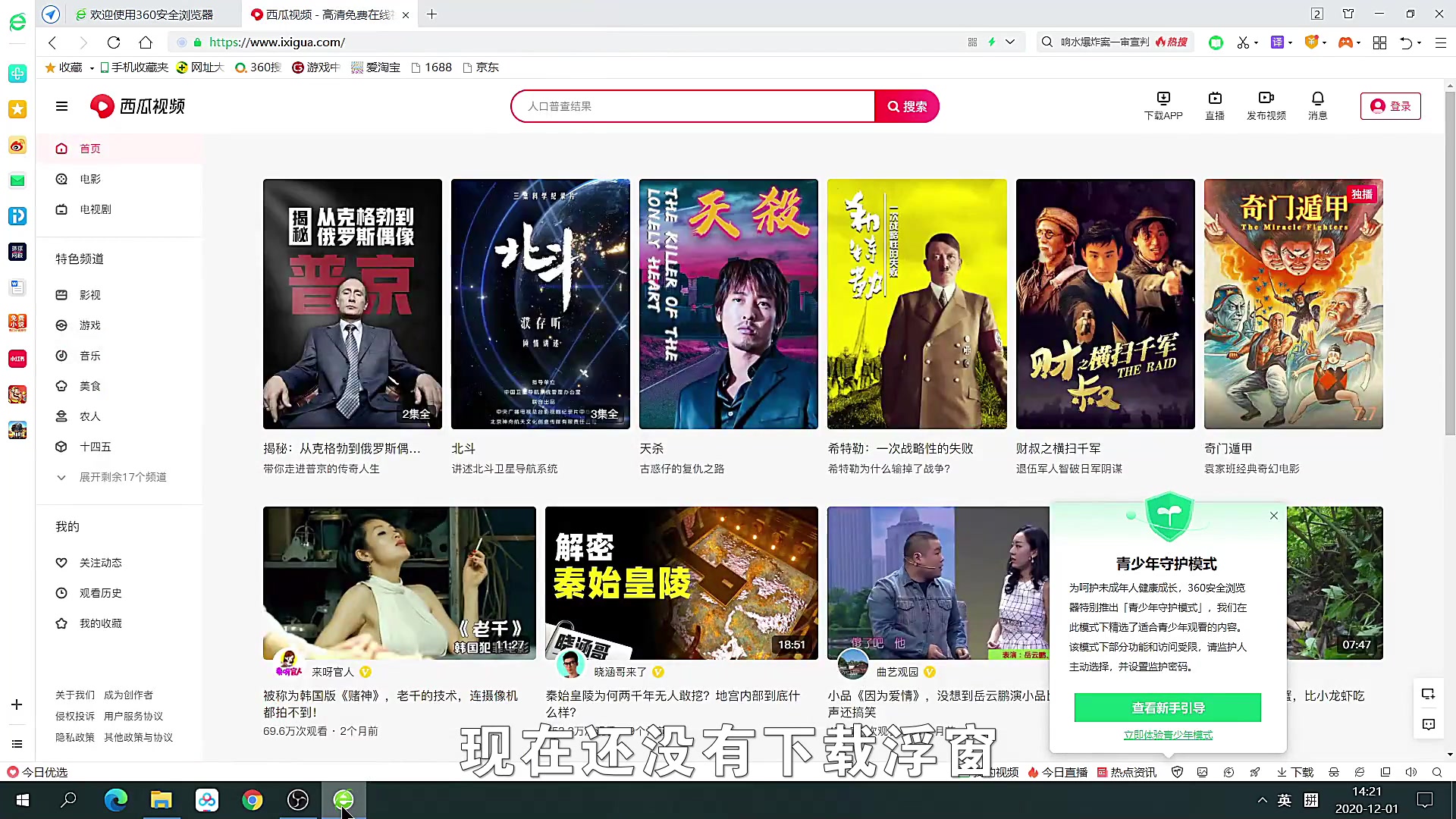The height and width of the screenshot is (819, 1456).
Task: Open extensions grid icon
Action: click(1379, 42)
